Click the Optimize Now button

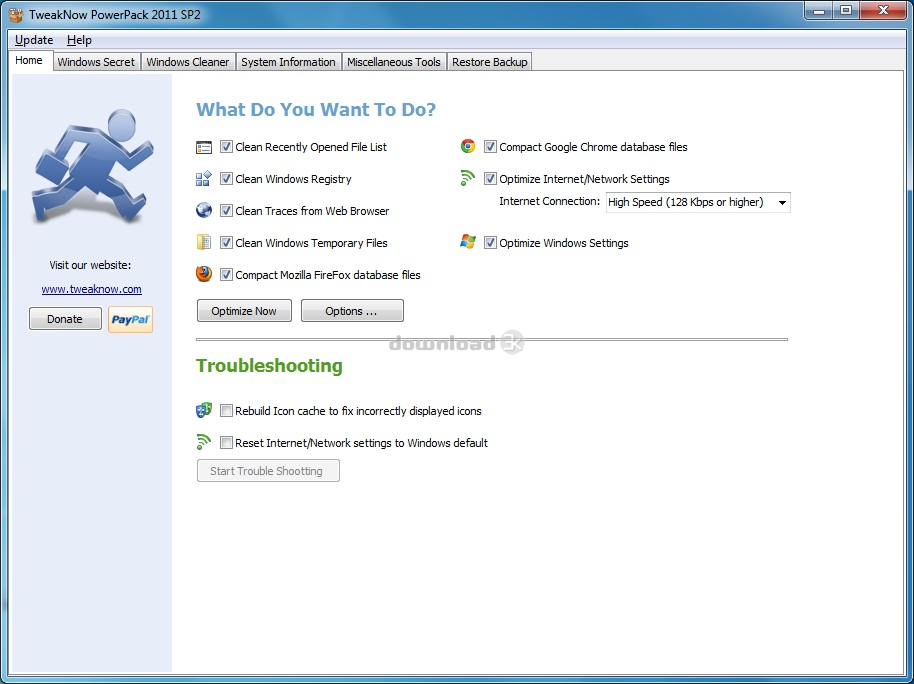[244, 311]
